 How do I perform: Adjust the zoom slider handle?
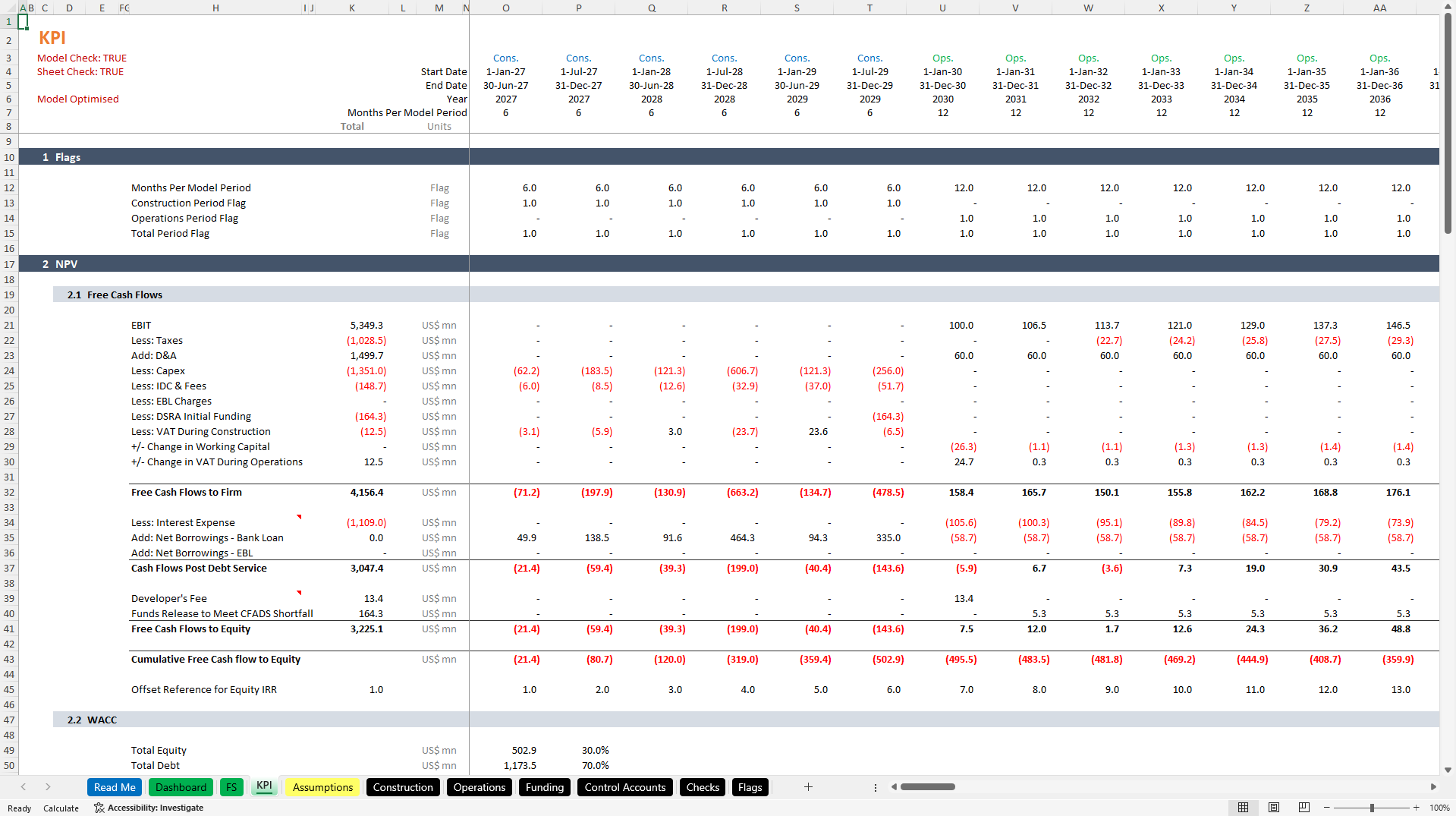coord(1372,808)
